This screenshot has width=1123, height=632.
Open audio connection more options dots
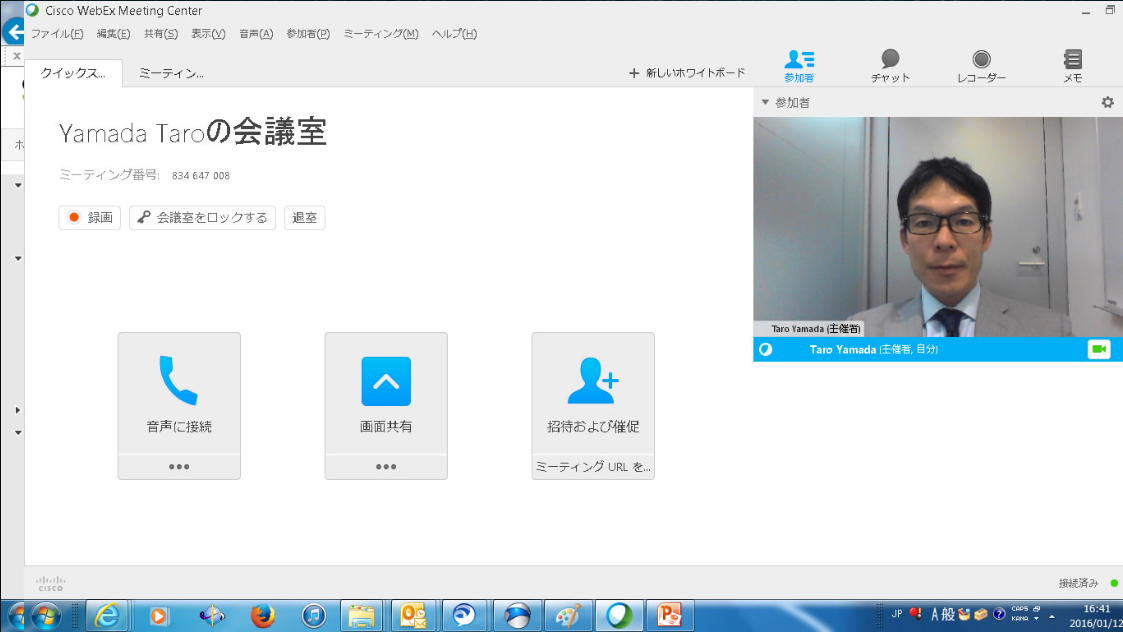(x=179, y=466)
